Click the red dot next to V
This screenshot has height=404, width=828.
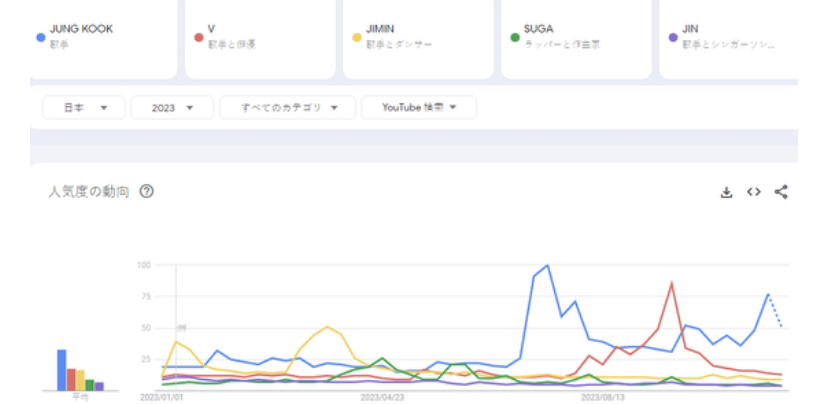[x=198, y=37]
